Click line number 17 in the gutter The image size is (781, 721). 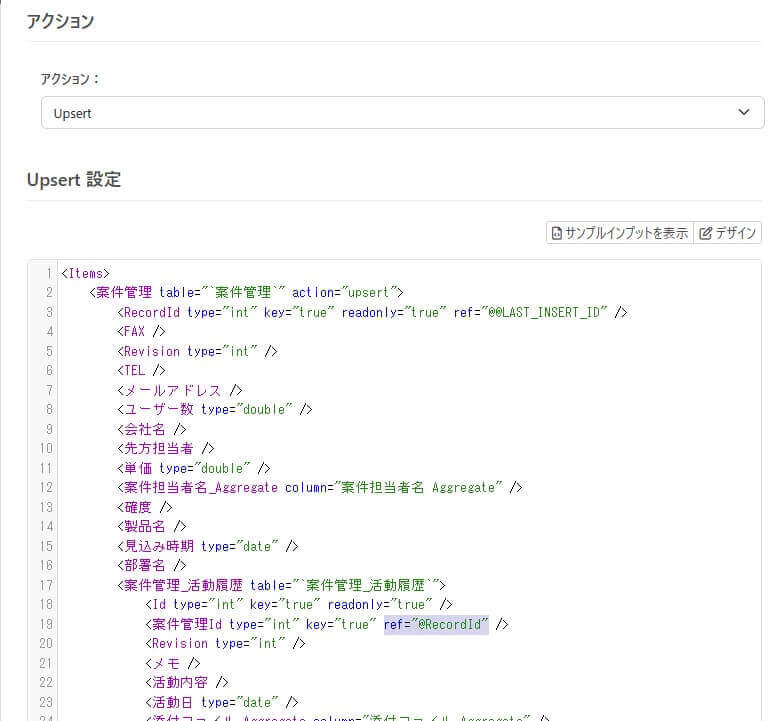[46, 585]
